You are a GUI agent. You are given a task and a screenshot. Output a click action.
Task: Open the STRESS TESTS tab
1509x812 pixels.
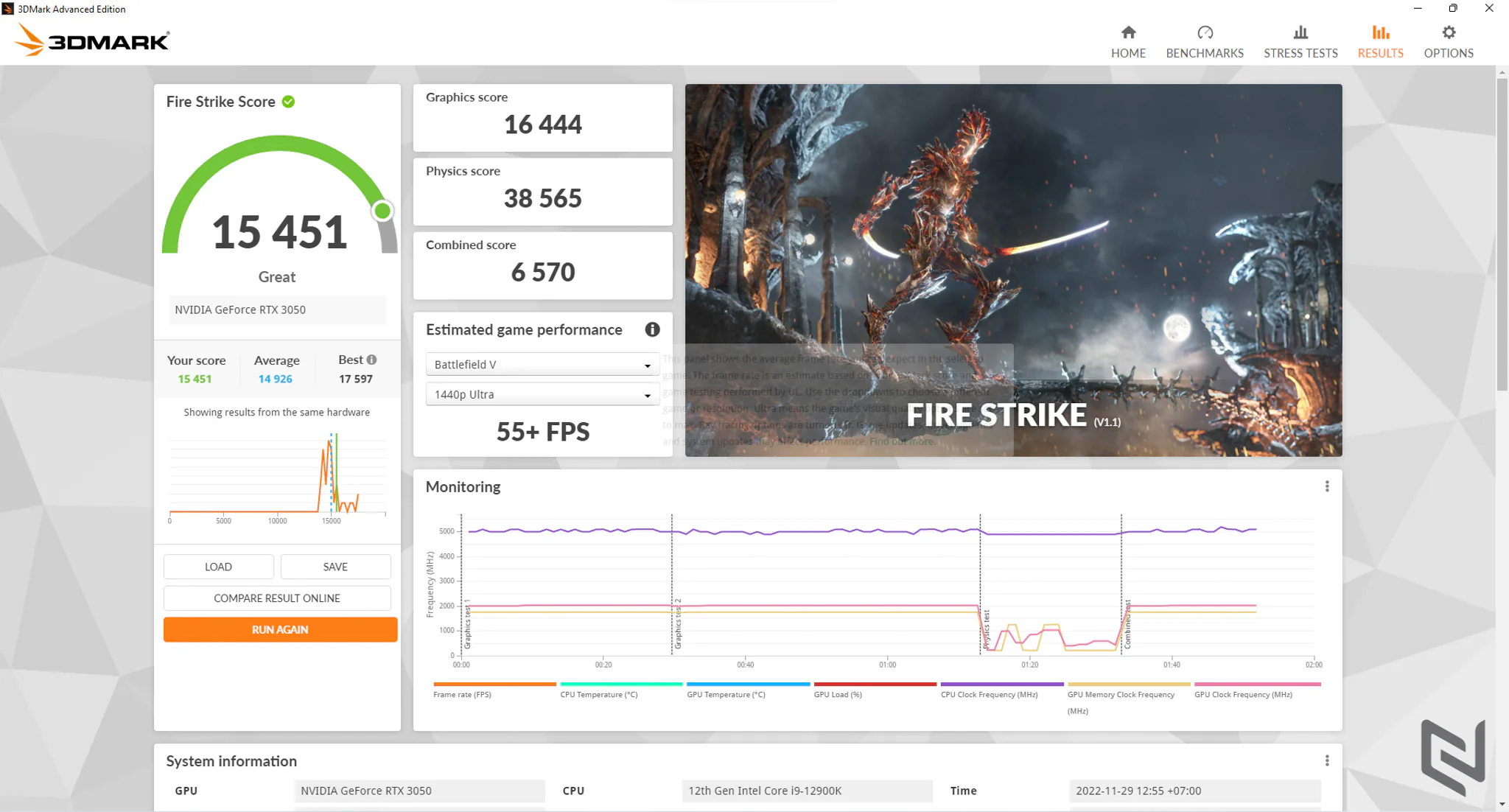pos(1300,53)
